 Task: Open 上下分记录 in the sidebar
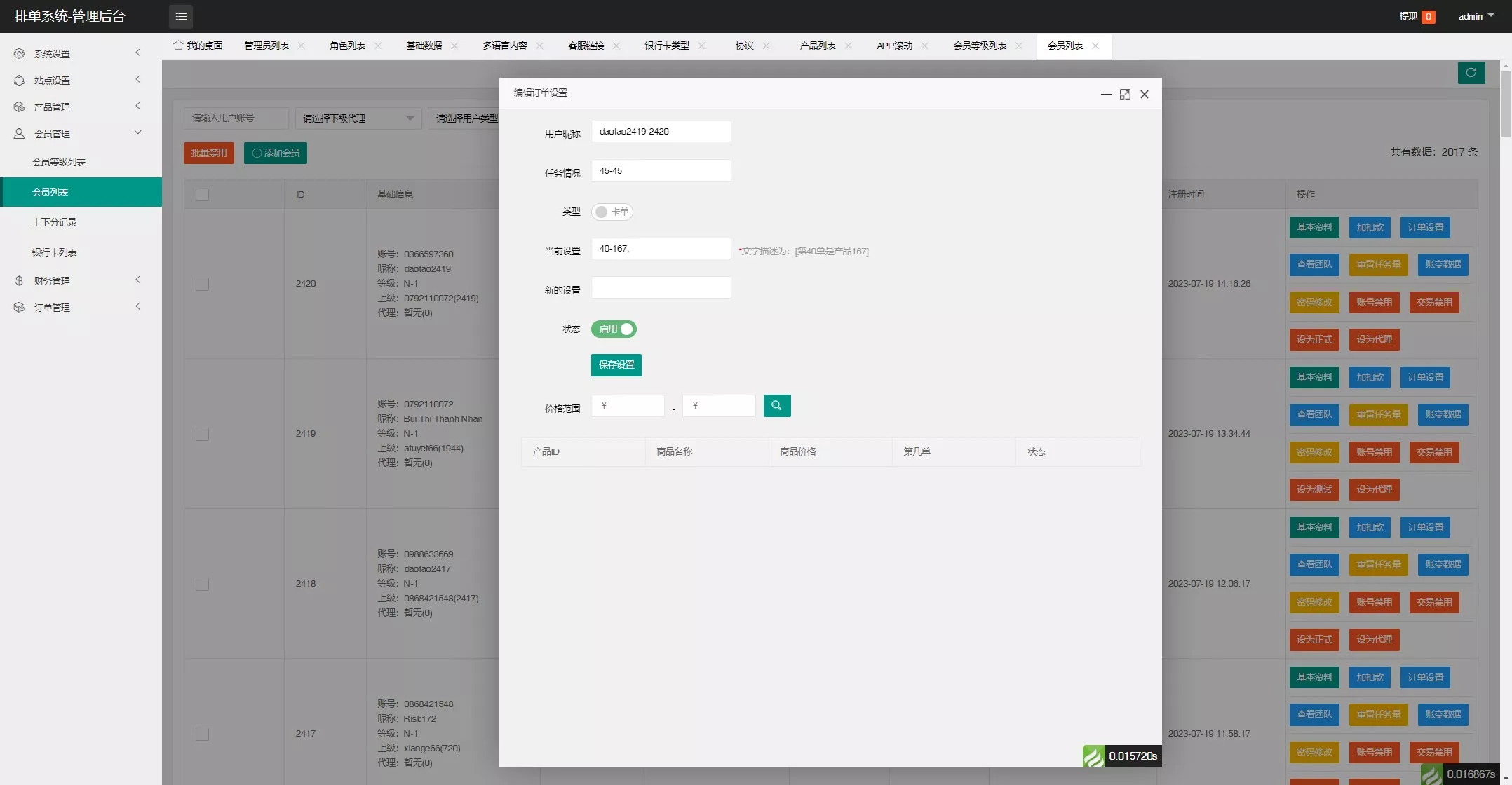click(x=55, y=222)
